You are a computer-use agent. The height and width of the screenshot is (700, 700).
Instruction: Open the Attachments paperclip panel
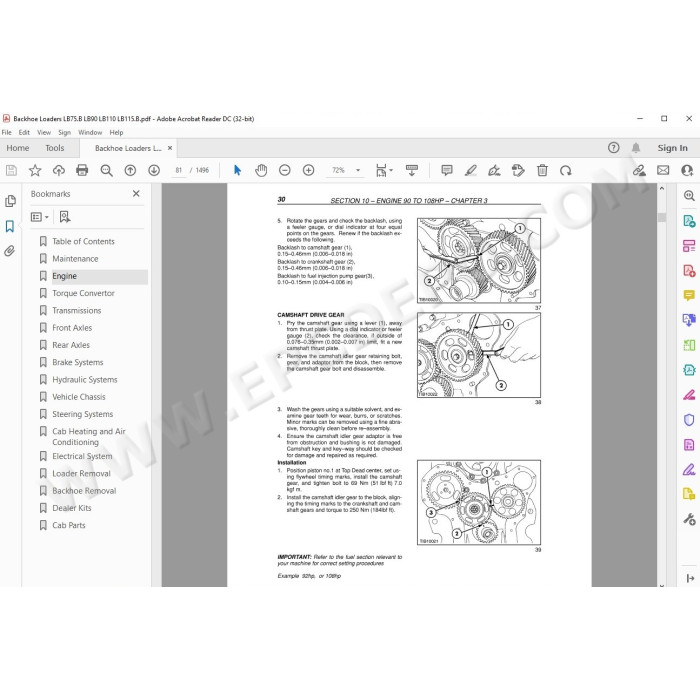pos(10,251)
